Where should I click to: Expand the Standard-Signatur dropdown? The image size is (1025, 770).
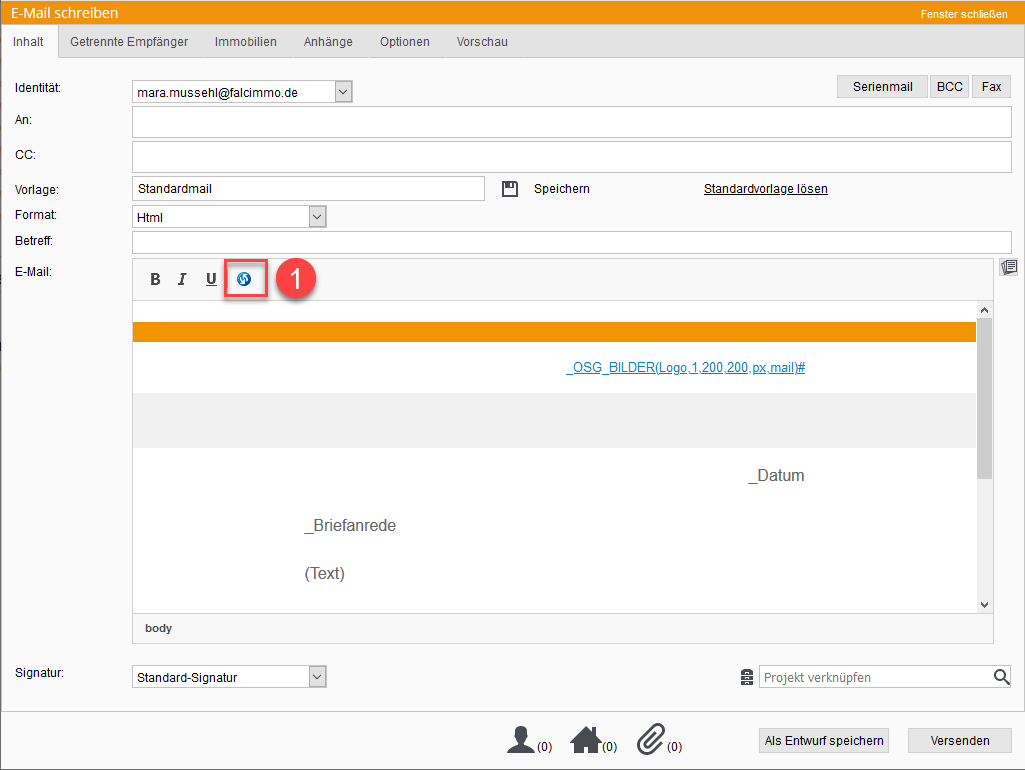click(317, 677)
